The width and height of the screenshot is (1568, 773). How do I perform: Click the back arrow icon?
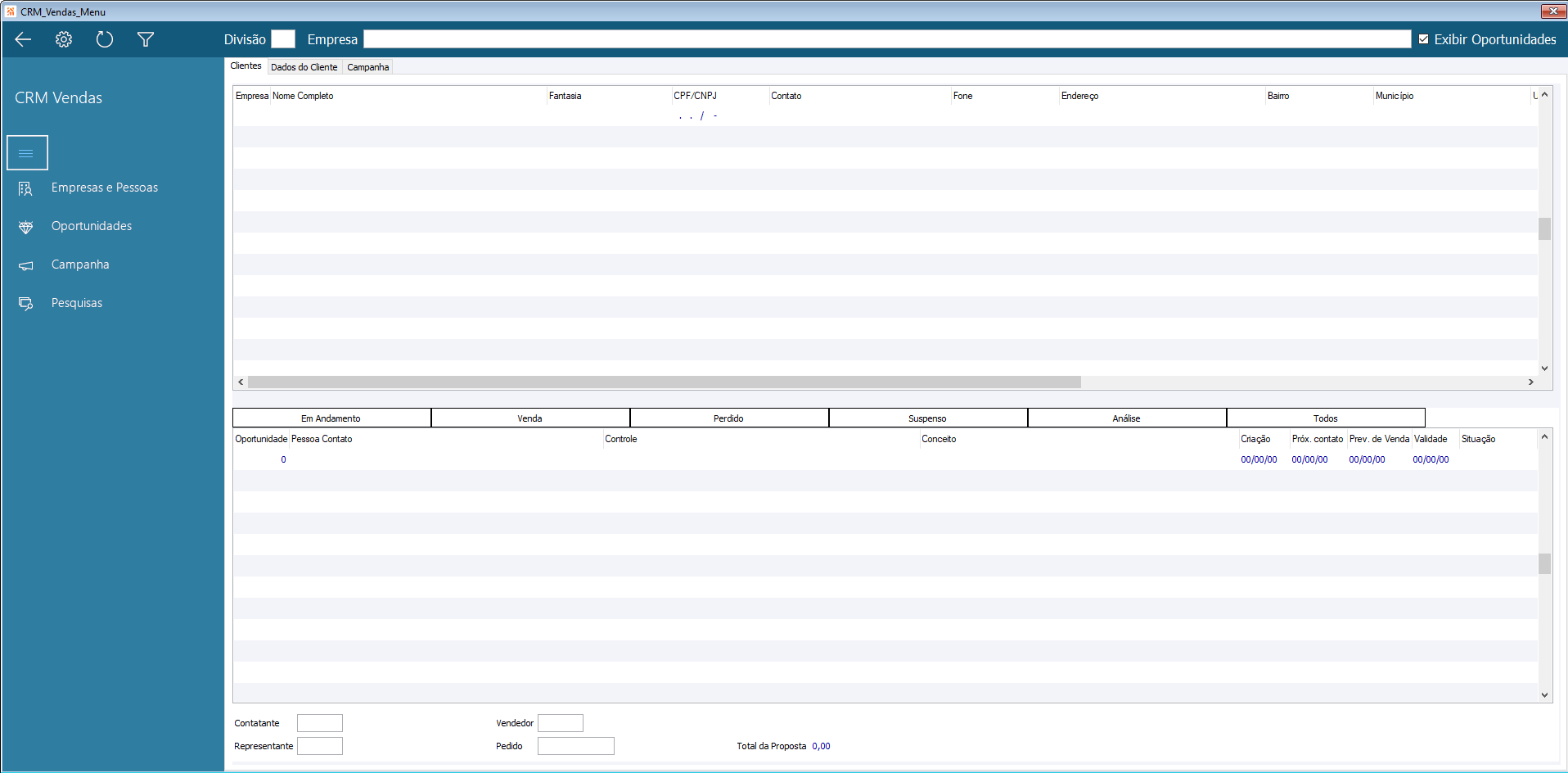(23, 39)
